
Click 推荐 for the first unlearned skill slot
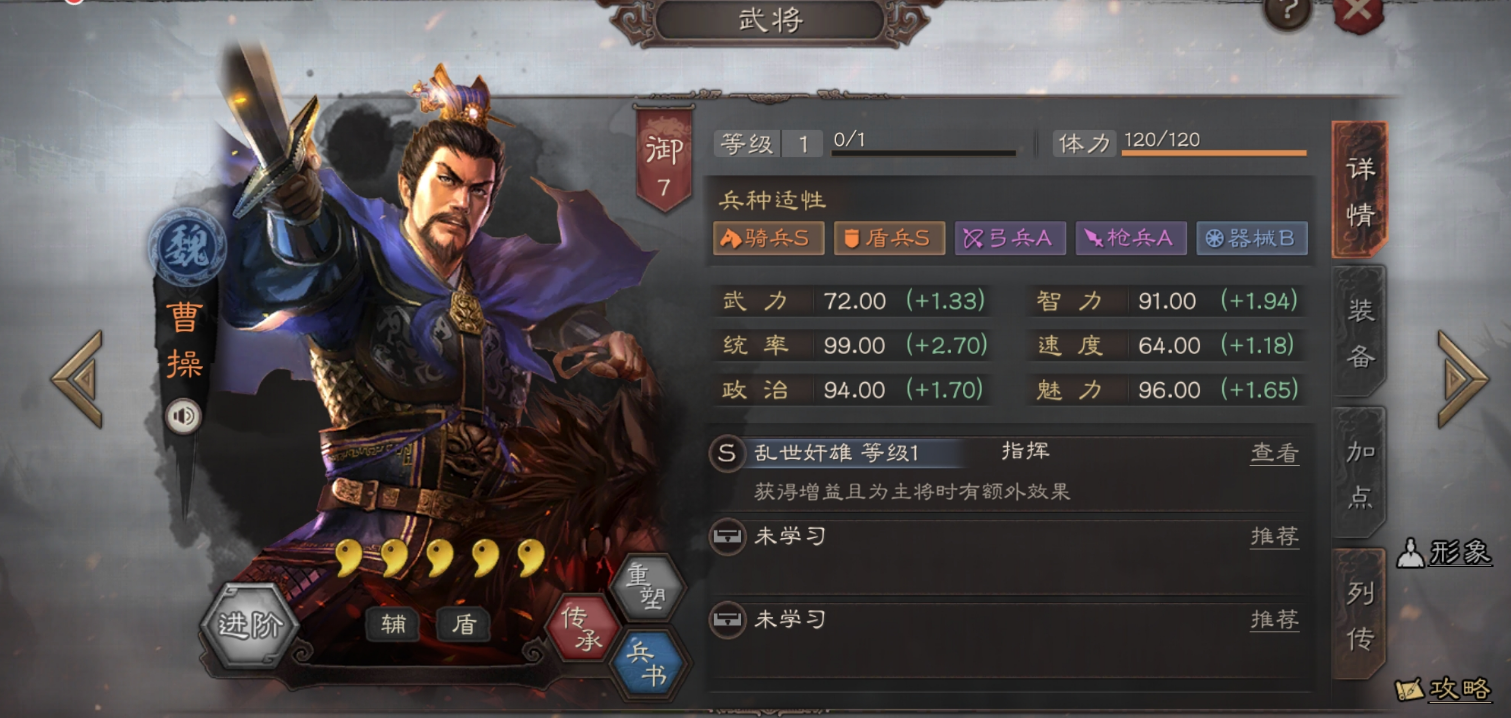1275,536
